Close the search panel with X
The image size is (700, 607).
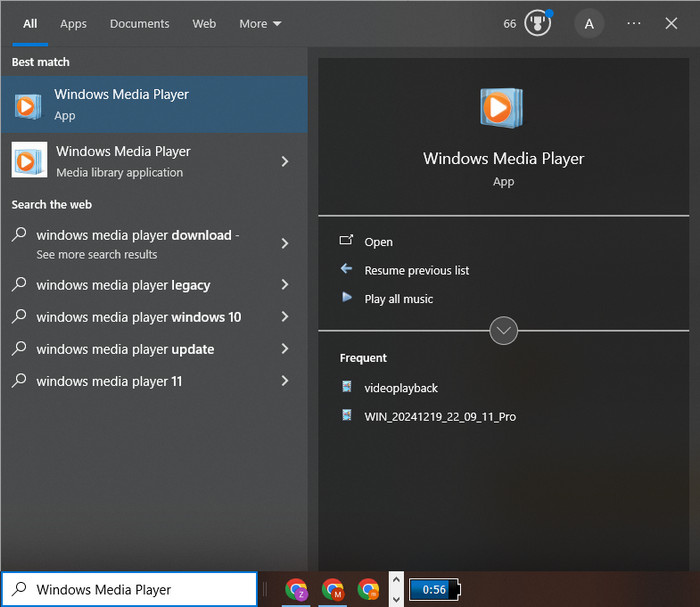(x=671, y=23)
